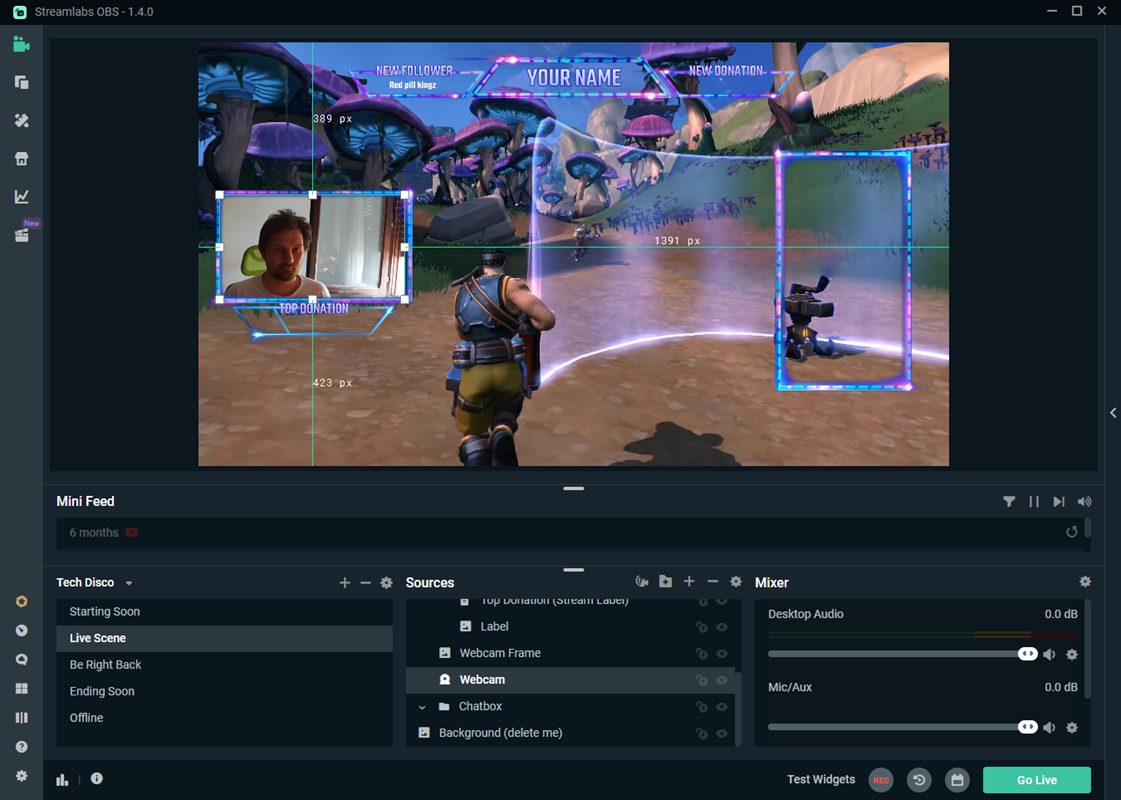Lock the Chatbox folder
This screenshot has width=1121, height=800.
(702, 706)
